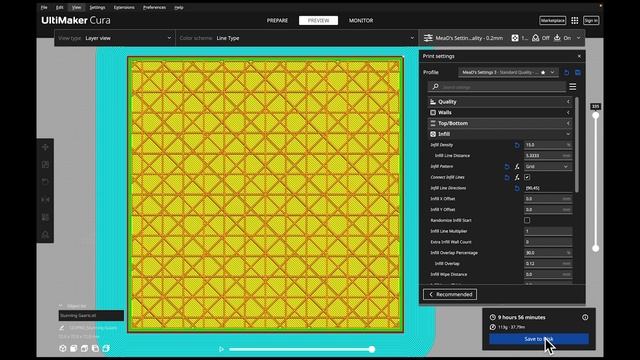The height and width of the screenshot is (360, 640).
Task: Switch to 3D perspective view icon
Action: 63,348
